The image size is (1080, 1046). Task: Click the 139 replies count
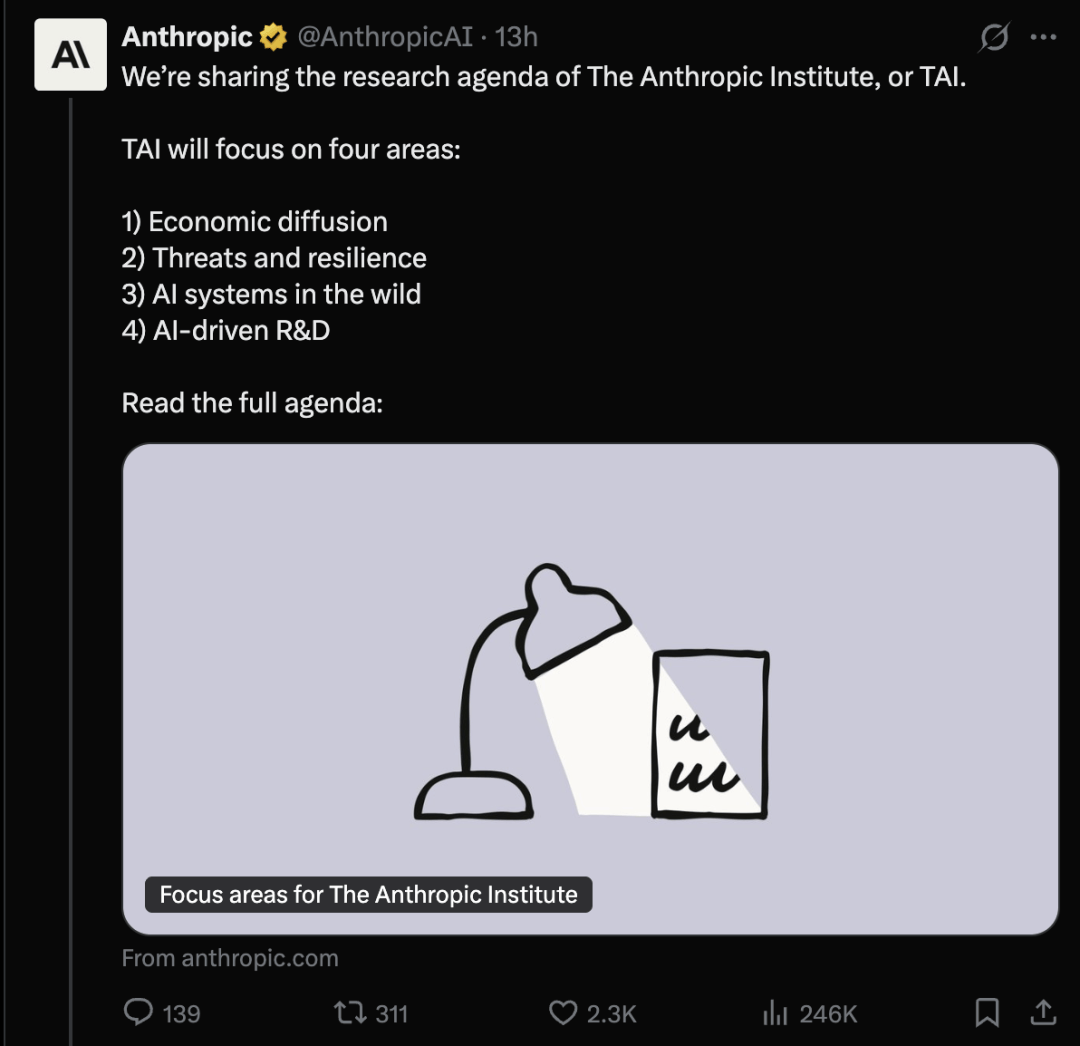181,1014
